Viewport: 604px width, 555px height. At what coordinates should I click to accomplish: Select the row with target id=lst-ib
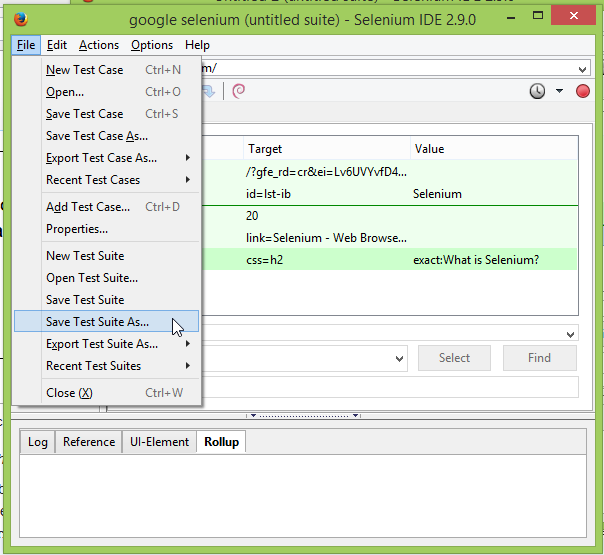(389, 194)
